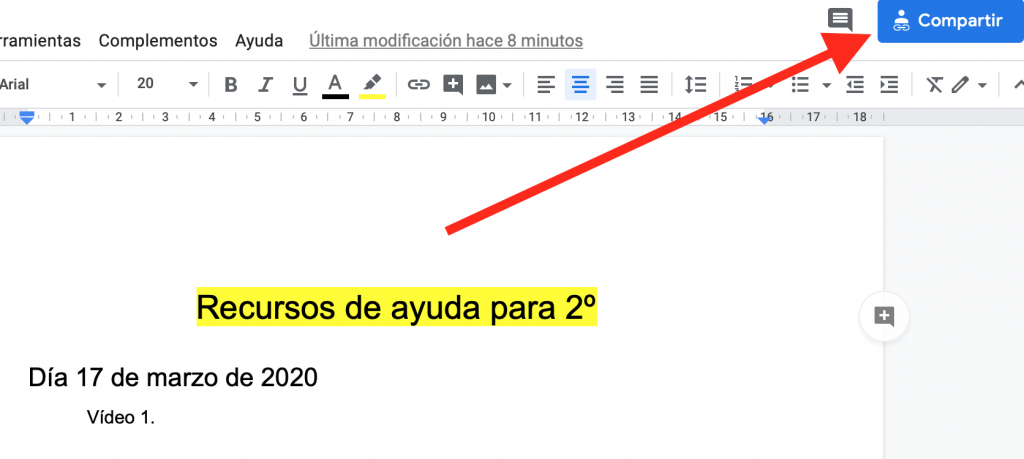Viewport: 1024px width, 459px height.
Task: Open Última modificación hace 8 minutos link
Action: pos(446,40)
